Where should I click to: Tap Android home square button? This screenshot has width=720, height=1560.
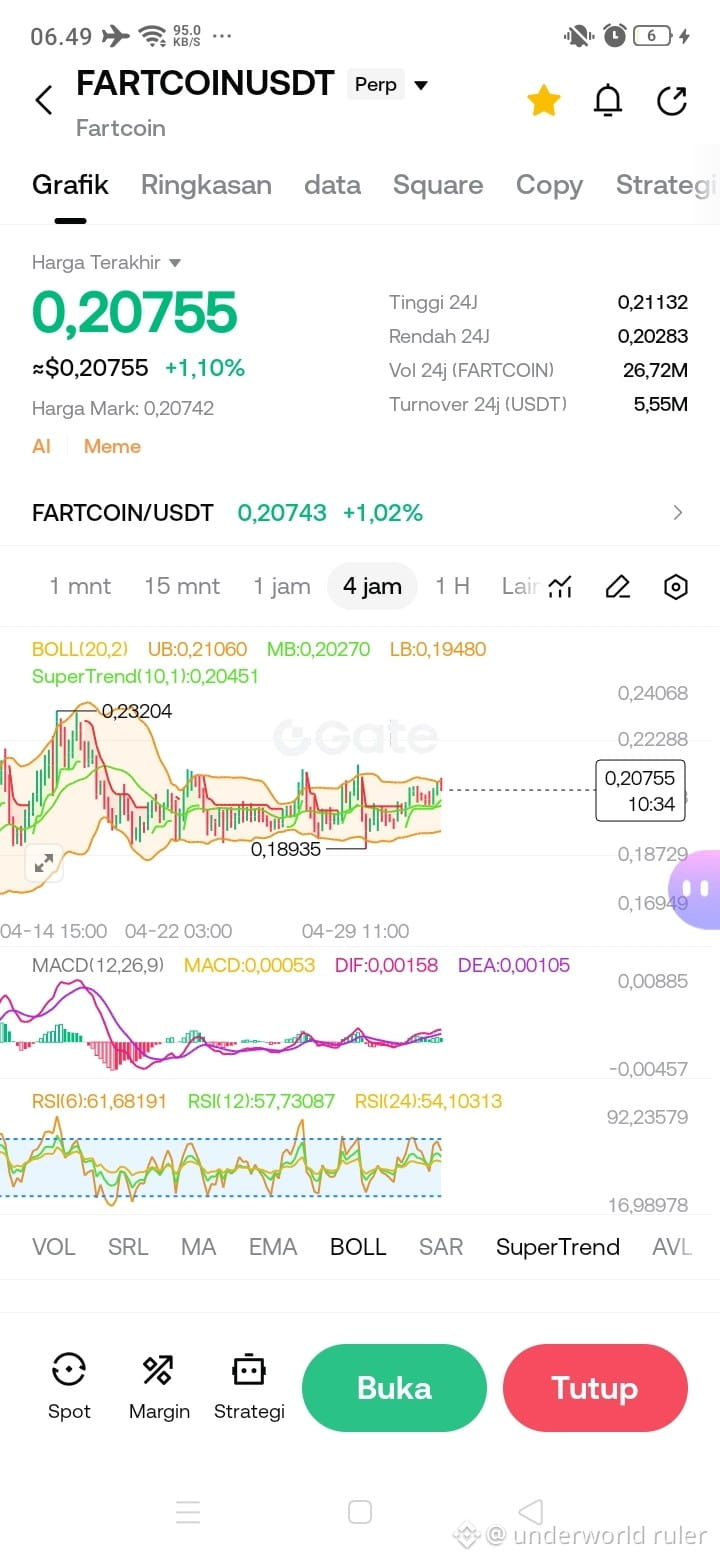tap(360, 1512)
